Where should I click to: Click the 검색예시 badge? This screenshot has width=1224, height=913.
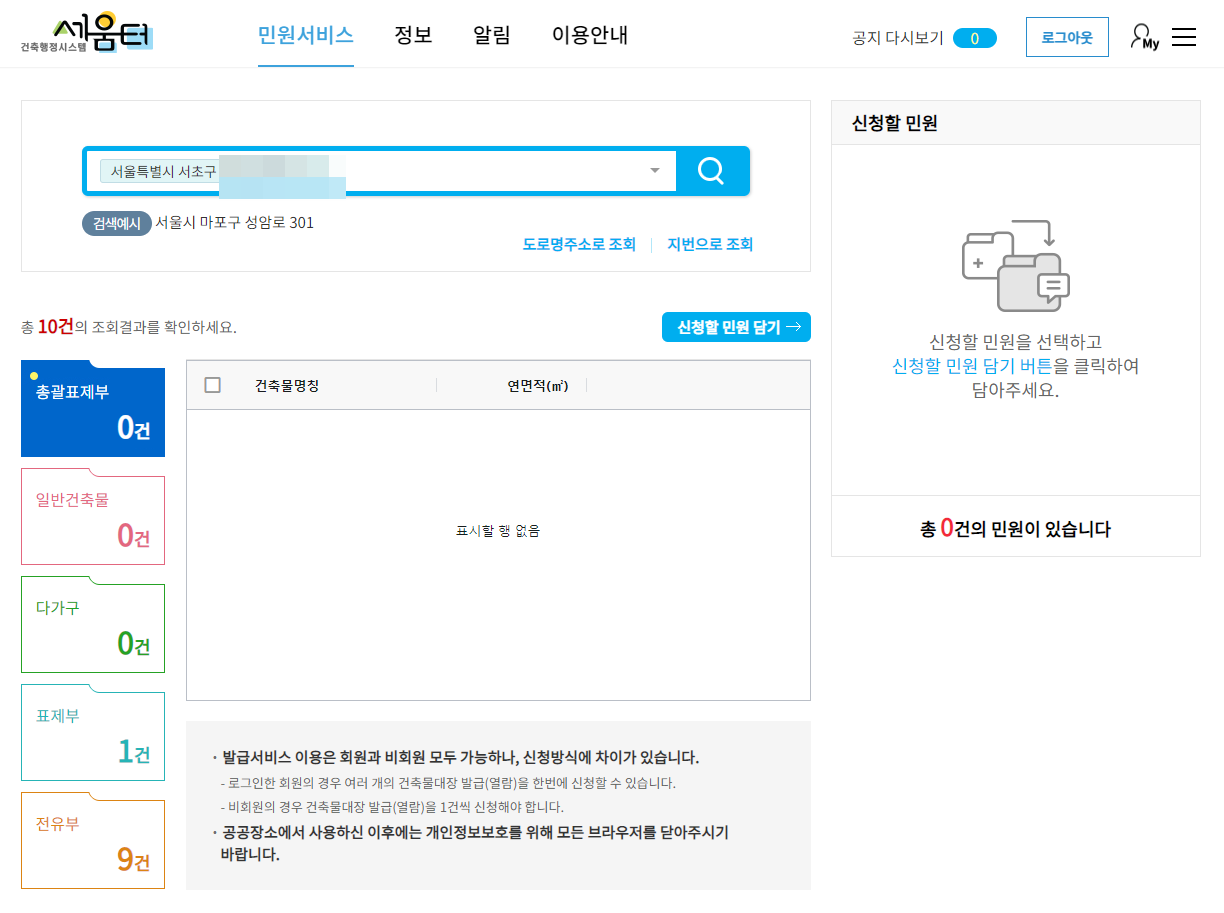(116, 223)
